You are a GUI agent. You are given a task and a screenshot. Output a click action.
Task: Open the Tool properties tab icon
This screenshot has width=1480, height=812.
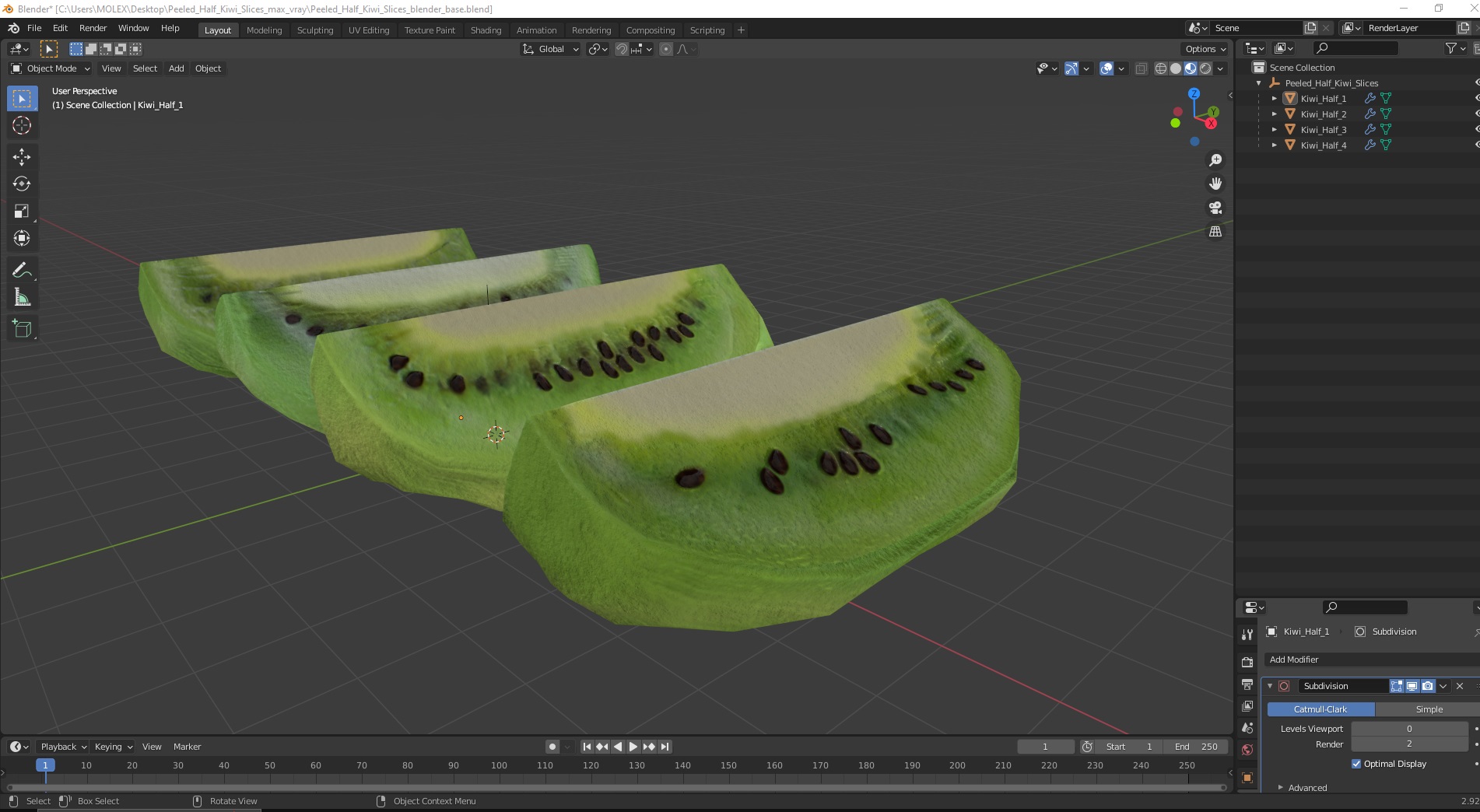click(1247, 635)
